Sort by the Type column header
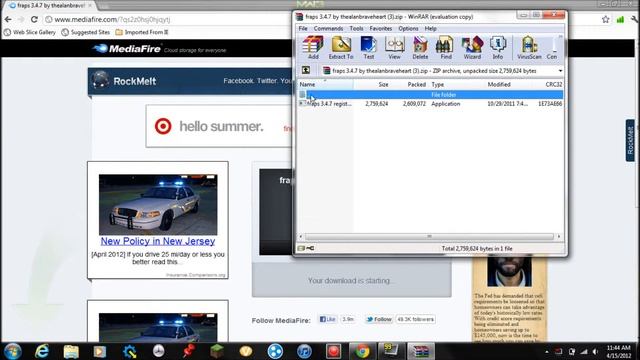Viewport: 640px width, 360px height. 457,84
